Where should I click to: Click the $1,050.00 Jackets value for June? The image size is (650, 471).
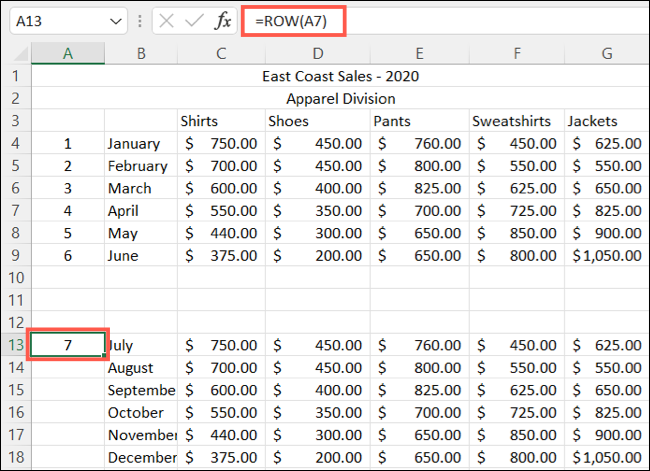pyautogui.click(x=606, y=255)
